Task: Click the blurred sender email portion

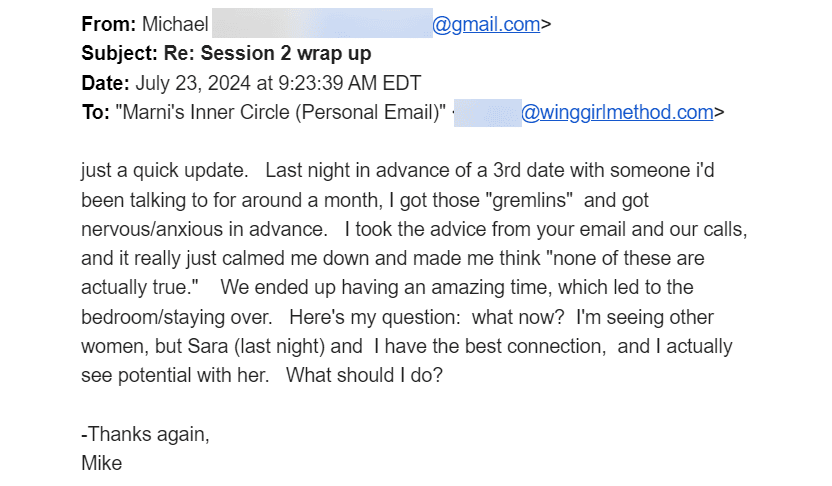Action: pos(322,23)
